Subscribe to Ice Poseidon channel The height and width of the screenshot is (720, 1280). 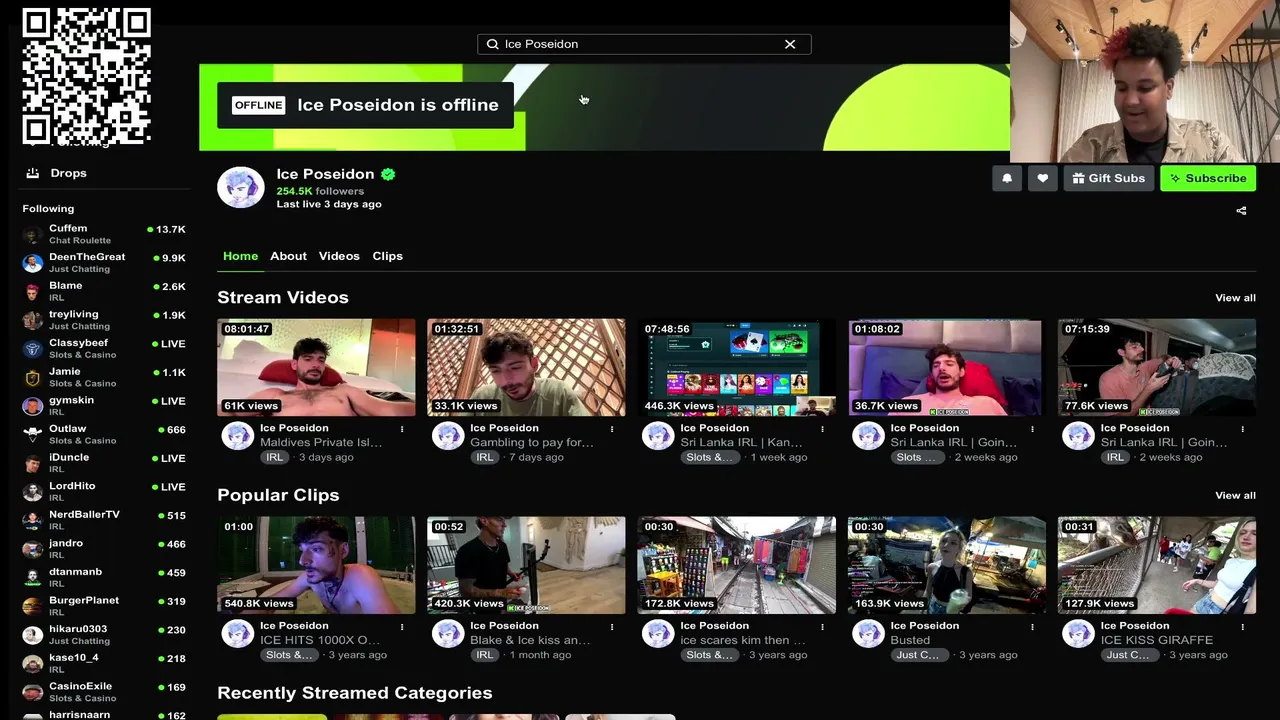click(x=1208, y=178)
